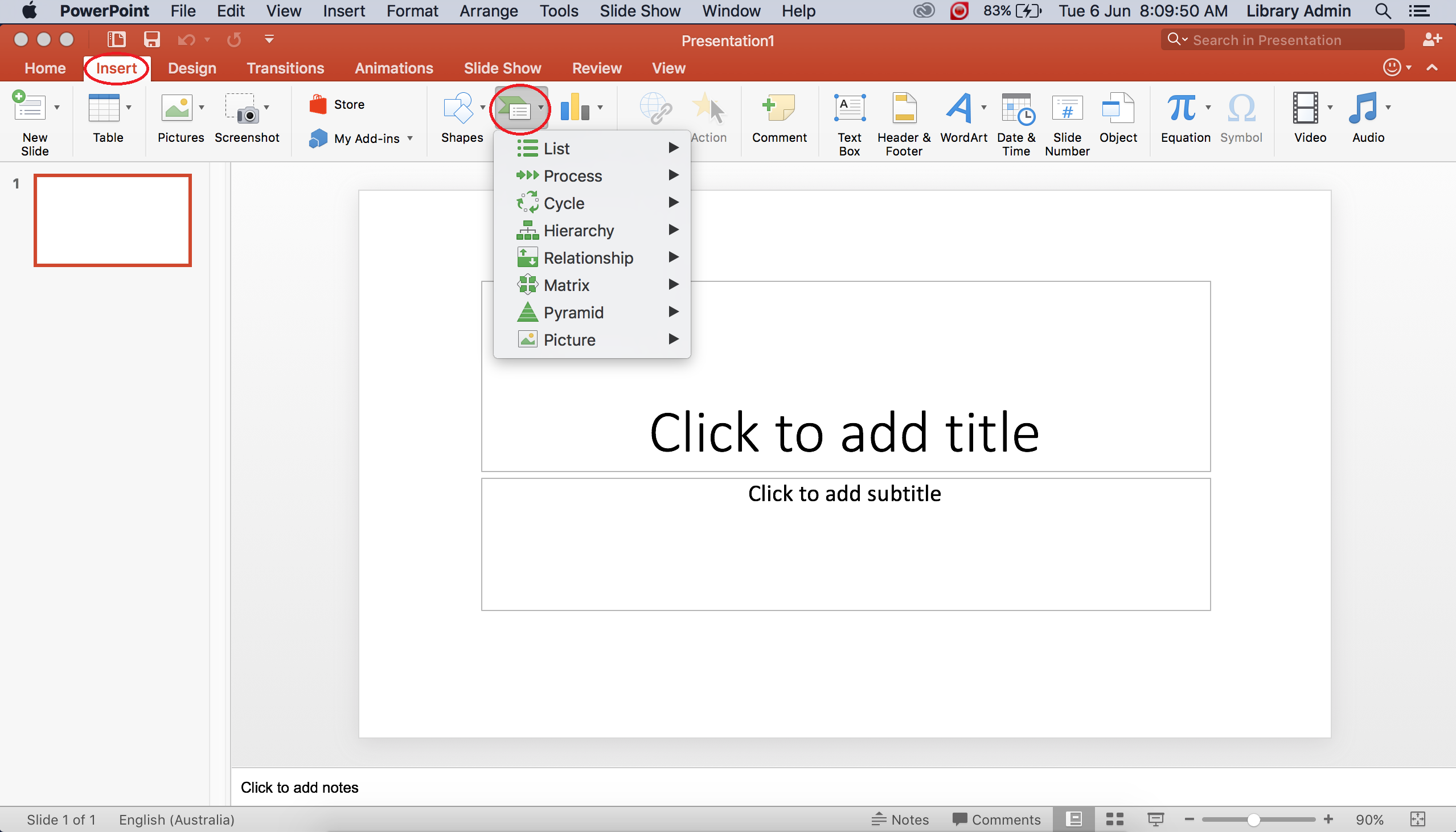Expand the New Slide layout dropdown arrow
The height and width of the screenshot is (832, 1456).
click(x=56, y=107)
